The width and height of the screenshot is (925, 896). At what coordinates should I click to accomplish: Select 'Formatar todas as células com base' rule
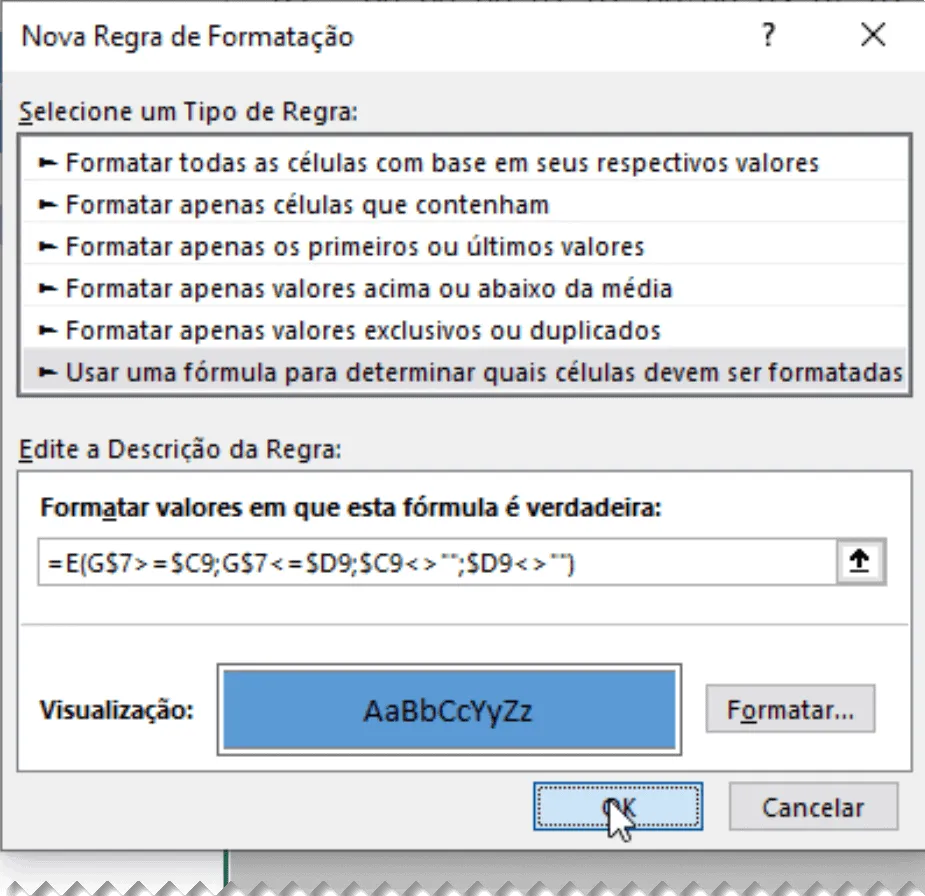tap(464, 162)
